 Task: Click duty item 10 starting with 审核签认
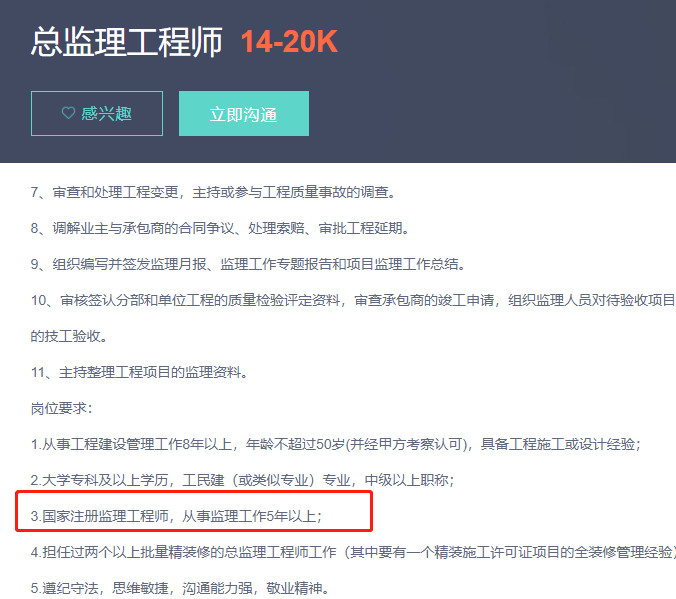click(x=350, y=300)
